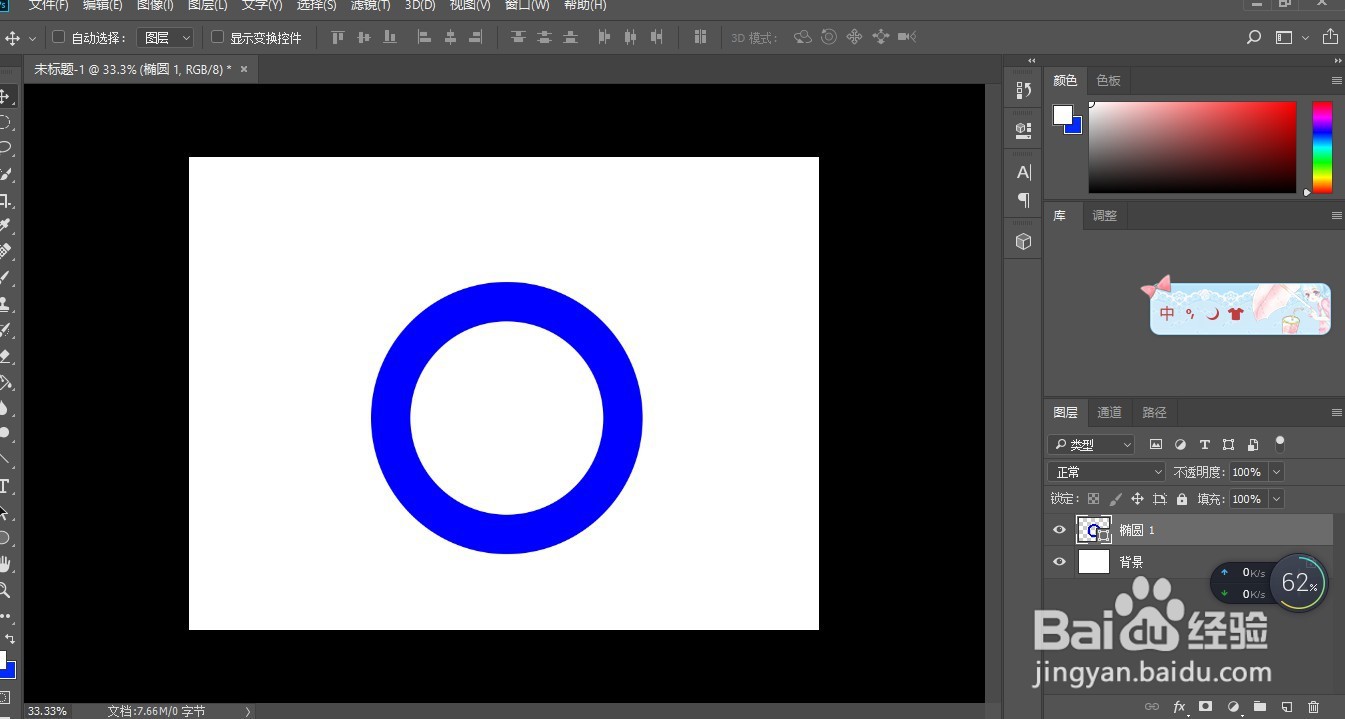1345x719 pixels.
Task: Select the Crop tool
Action: pos(5,200)
